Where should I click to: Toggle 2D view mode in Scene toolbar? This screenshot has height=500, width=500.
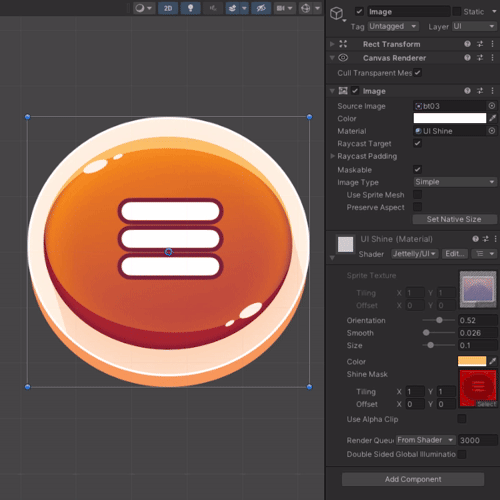[168, 8]
